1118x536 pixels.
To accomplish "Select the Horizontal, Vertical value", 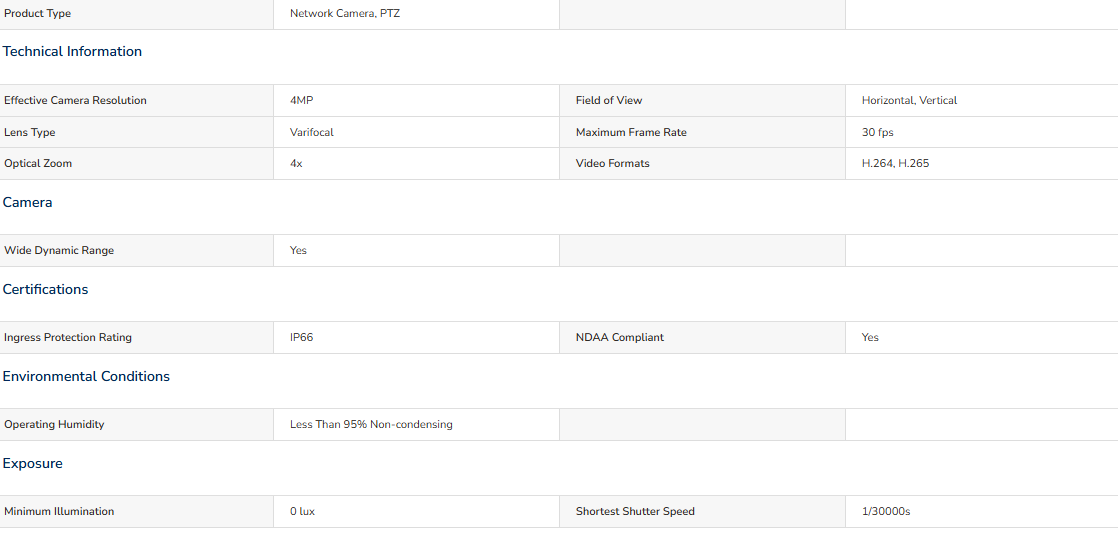I will (909, 100).
